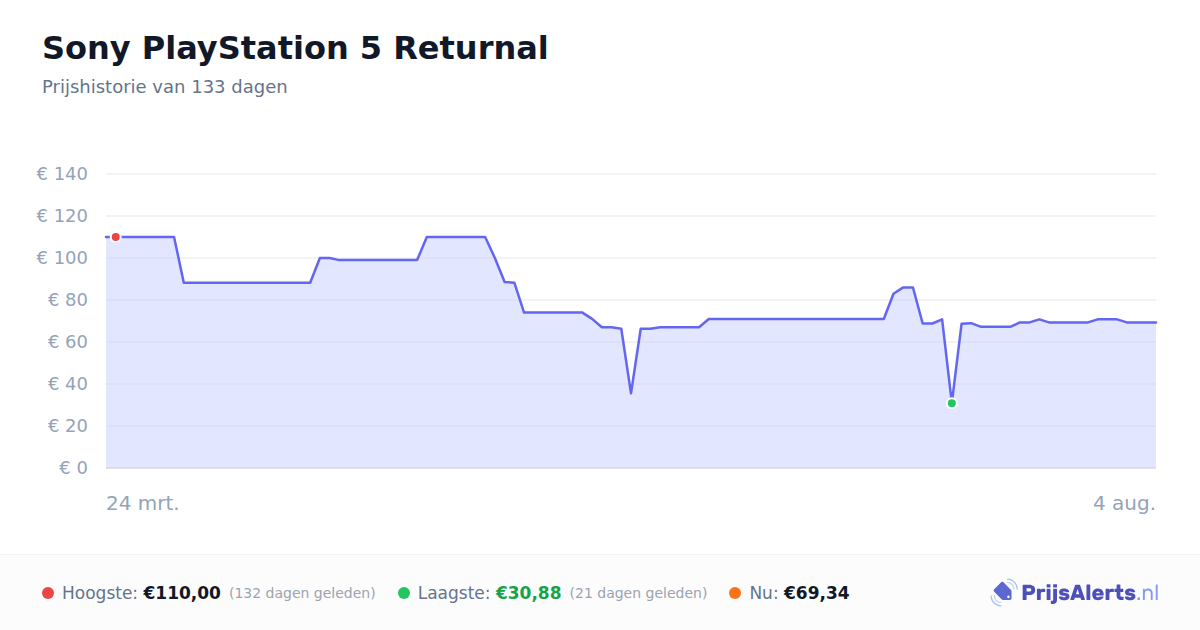The height and width of the screenshot is (630, 1200).
Task: Click the Sony PlayStation 5 Returnal title
Action: coord(295,48)
